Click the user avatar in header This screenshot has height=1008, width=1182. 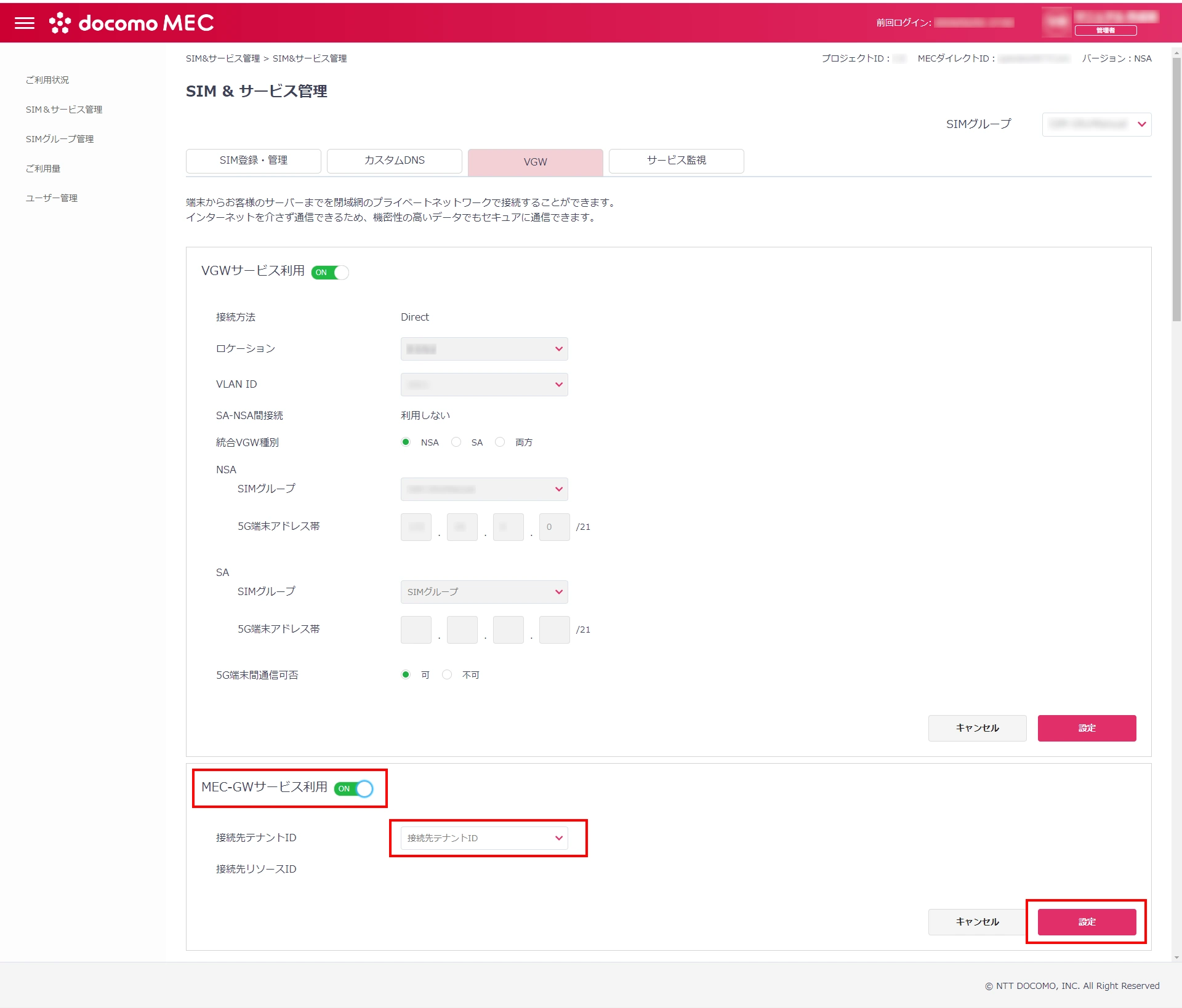point(1056,22)
